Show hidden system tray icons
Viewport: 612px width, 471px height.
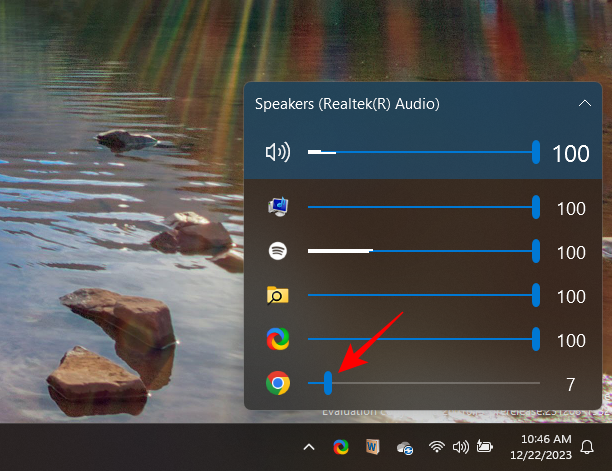(x=309, y=447)
